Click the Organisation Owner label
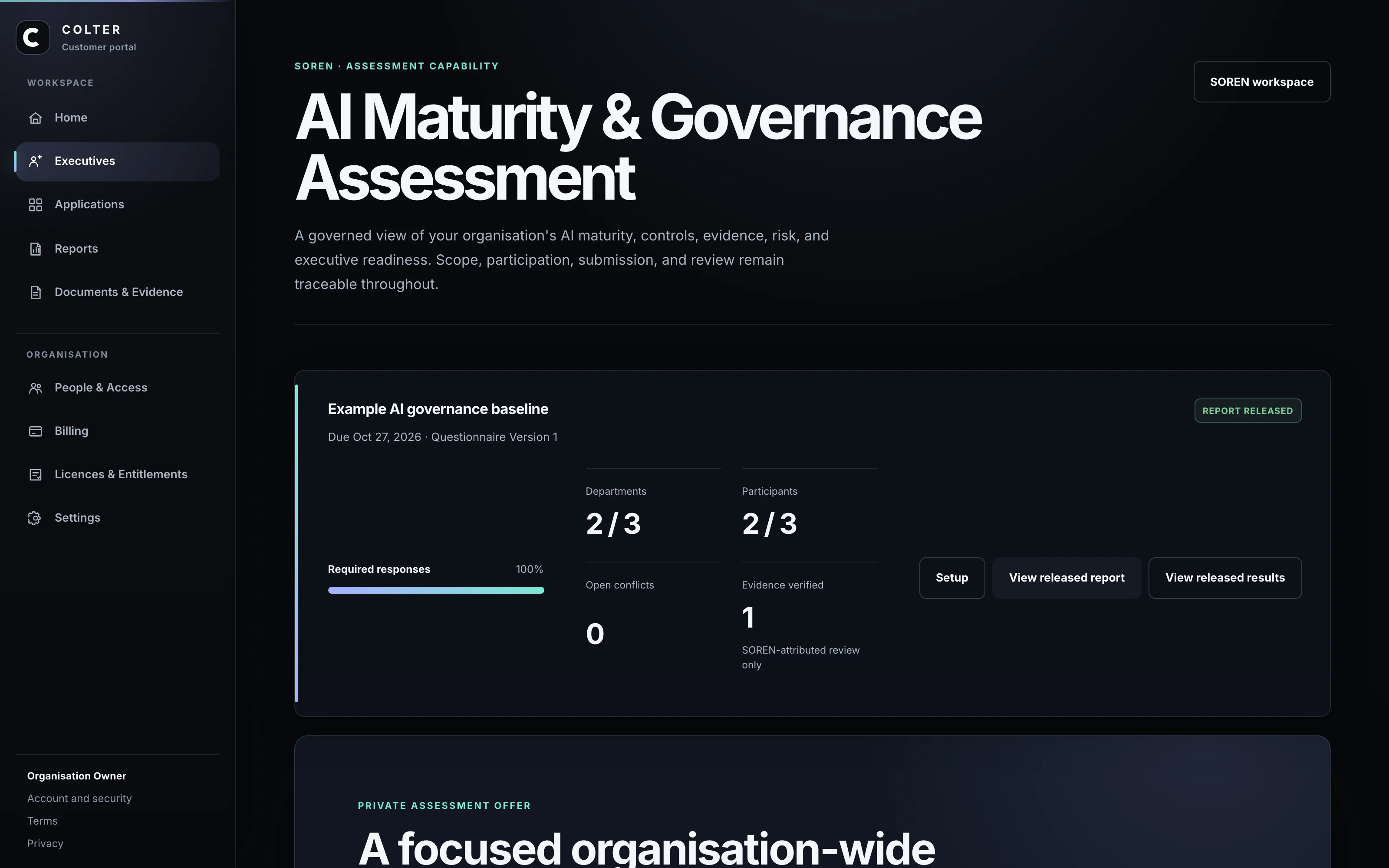This screenshot has width=1389, height=868. (76, 776)
